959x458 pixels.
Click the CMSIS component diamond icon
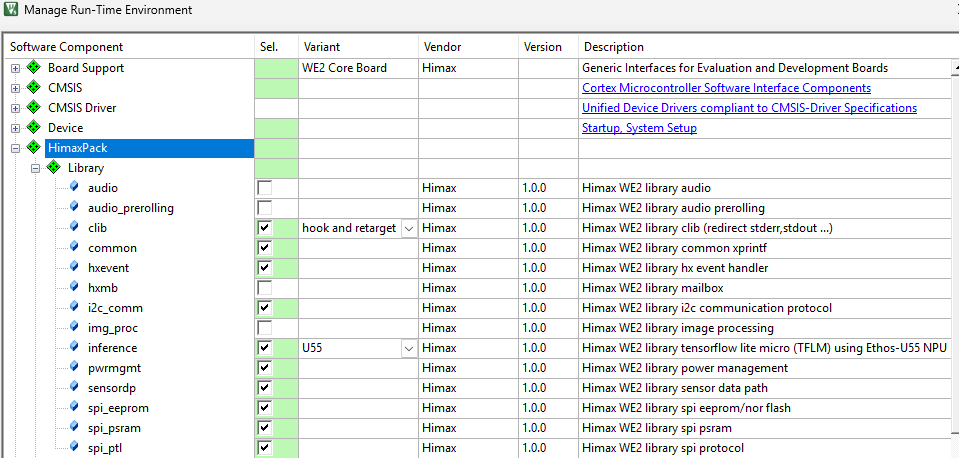(x=34, y=88)
